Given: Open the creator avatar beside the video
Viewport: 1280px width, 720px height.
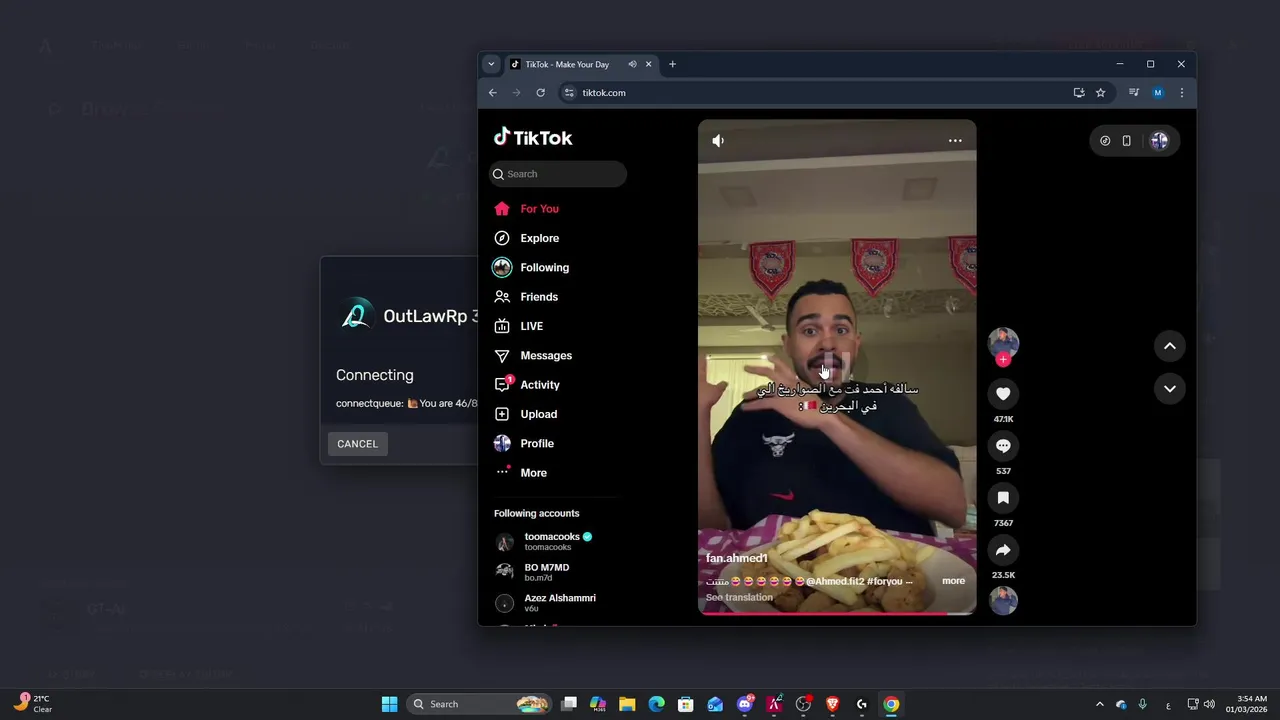Looking at the screenshot, I should coord(1003,342).
